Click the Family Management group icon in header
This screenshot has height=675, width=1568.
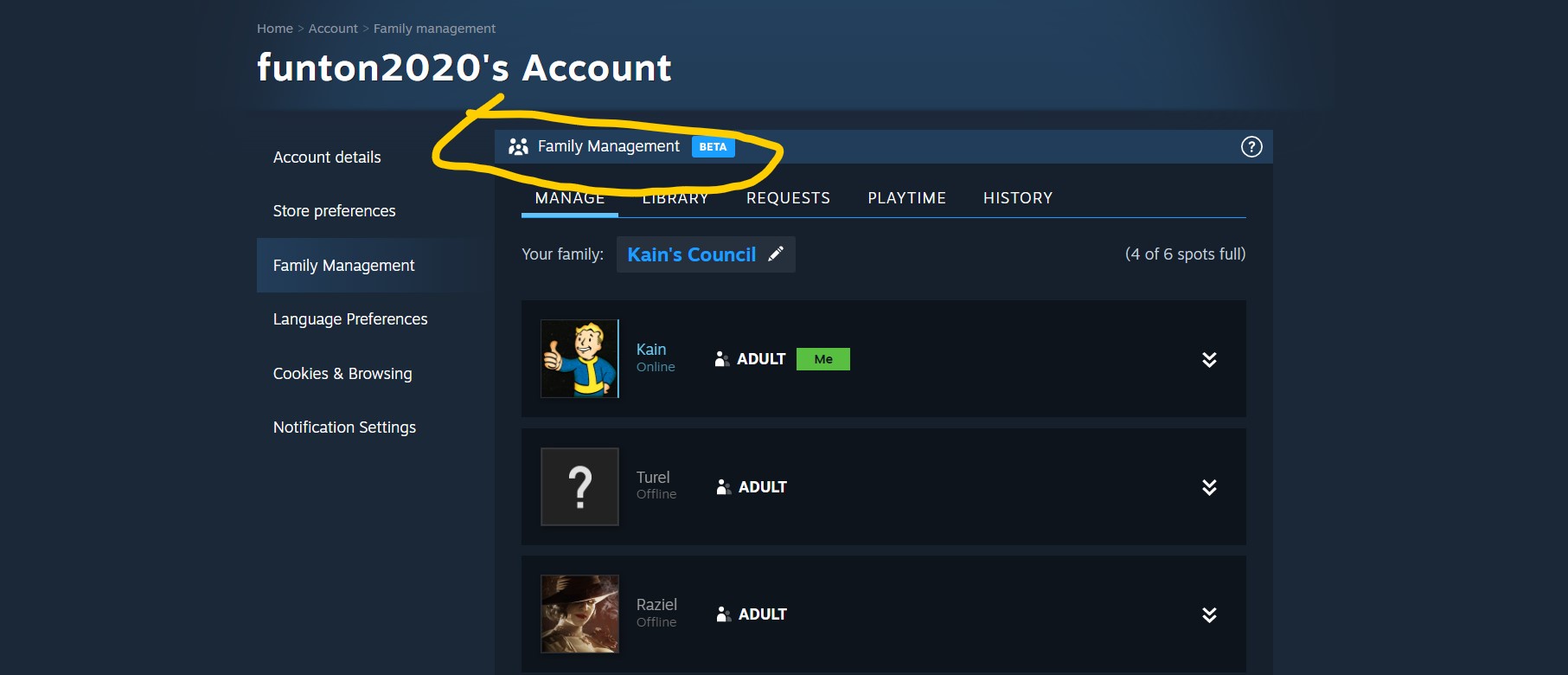[518, 147]
